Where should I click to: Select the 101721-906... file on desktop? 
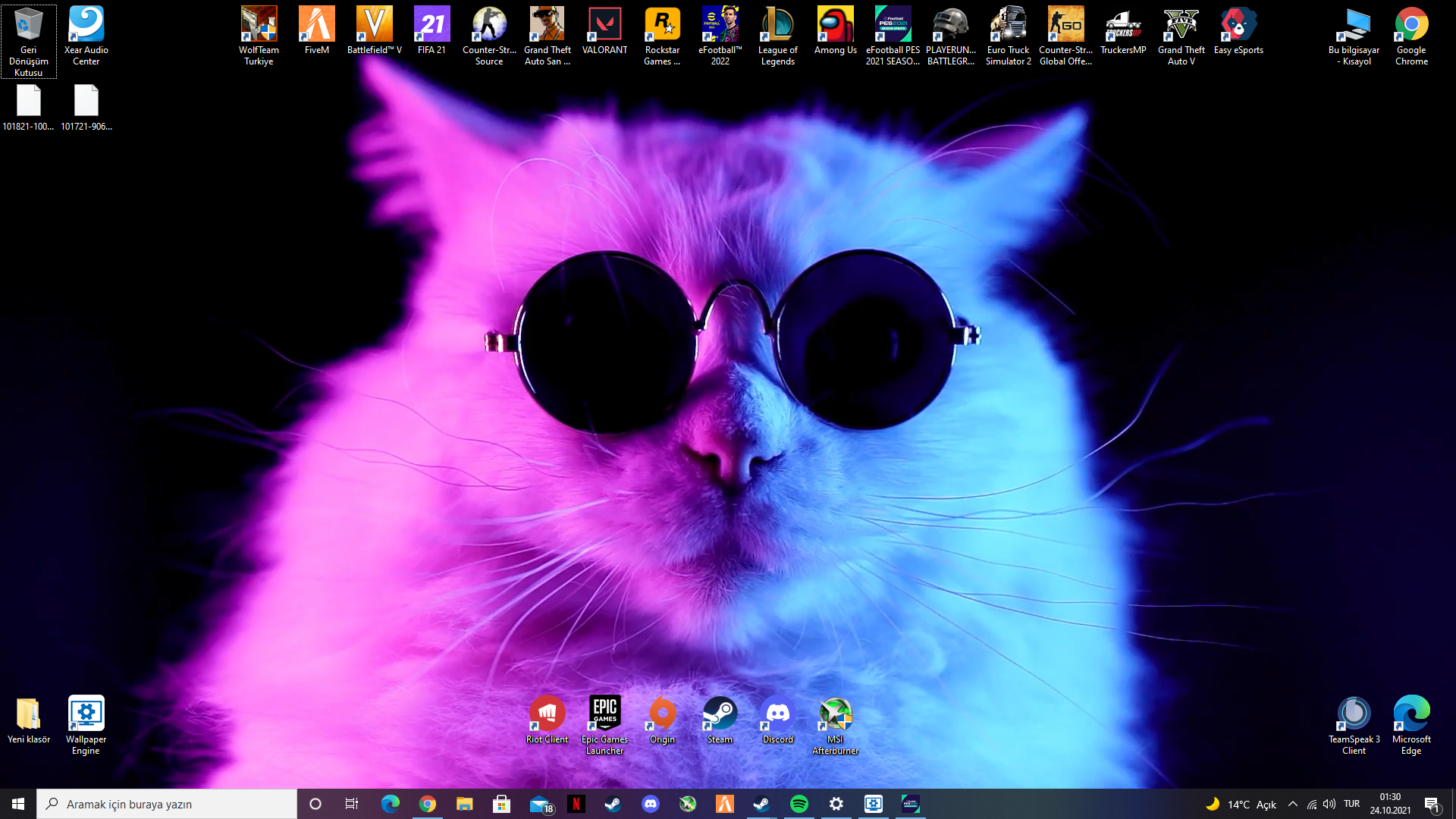pos(86,107)
